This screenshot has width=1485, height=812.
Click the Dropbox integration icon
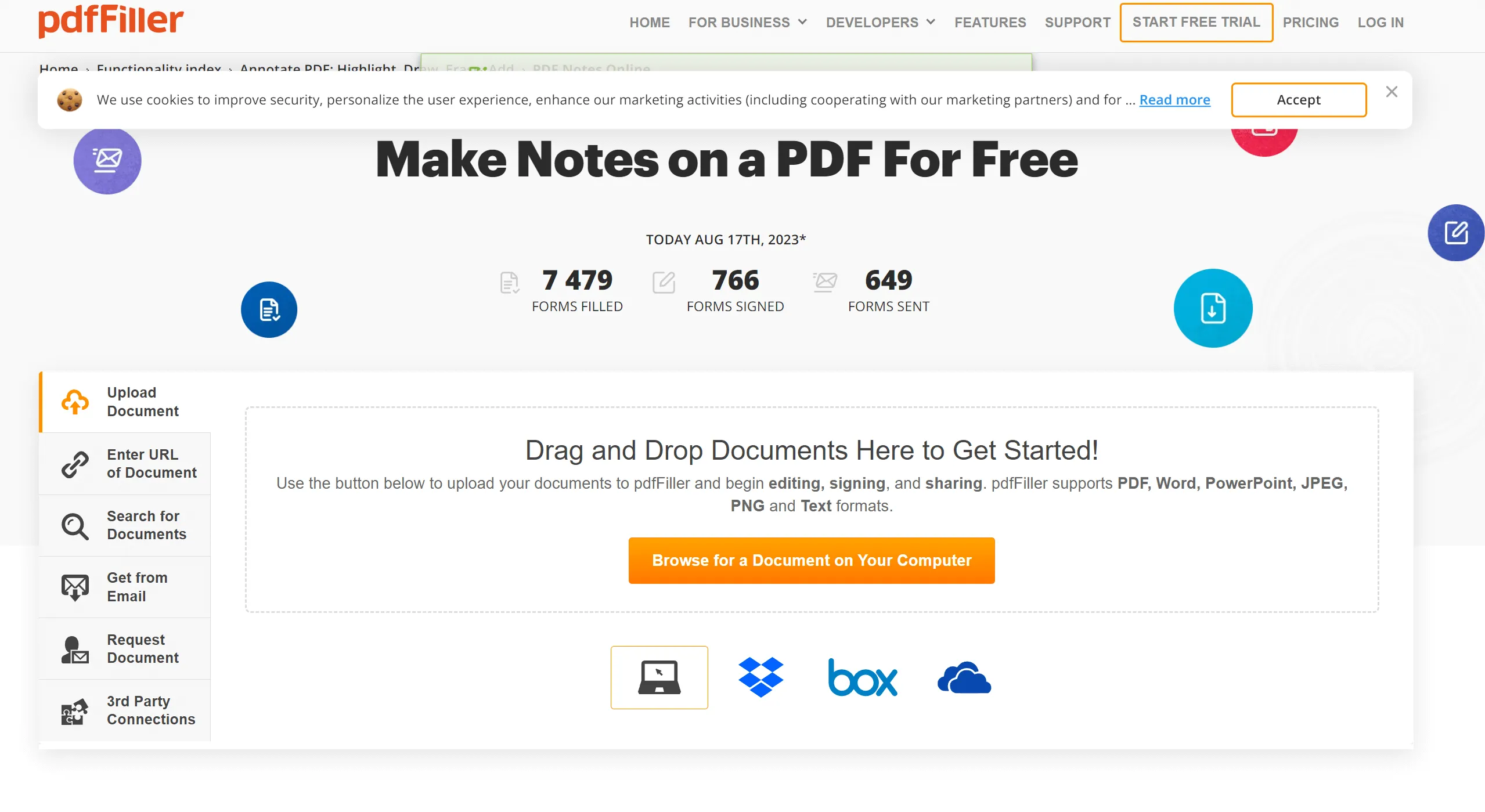tap(761, 677)
